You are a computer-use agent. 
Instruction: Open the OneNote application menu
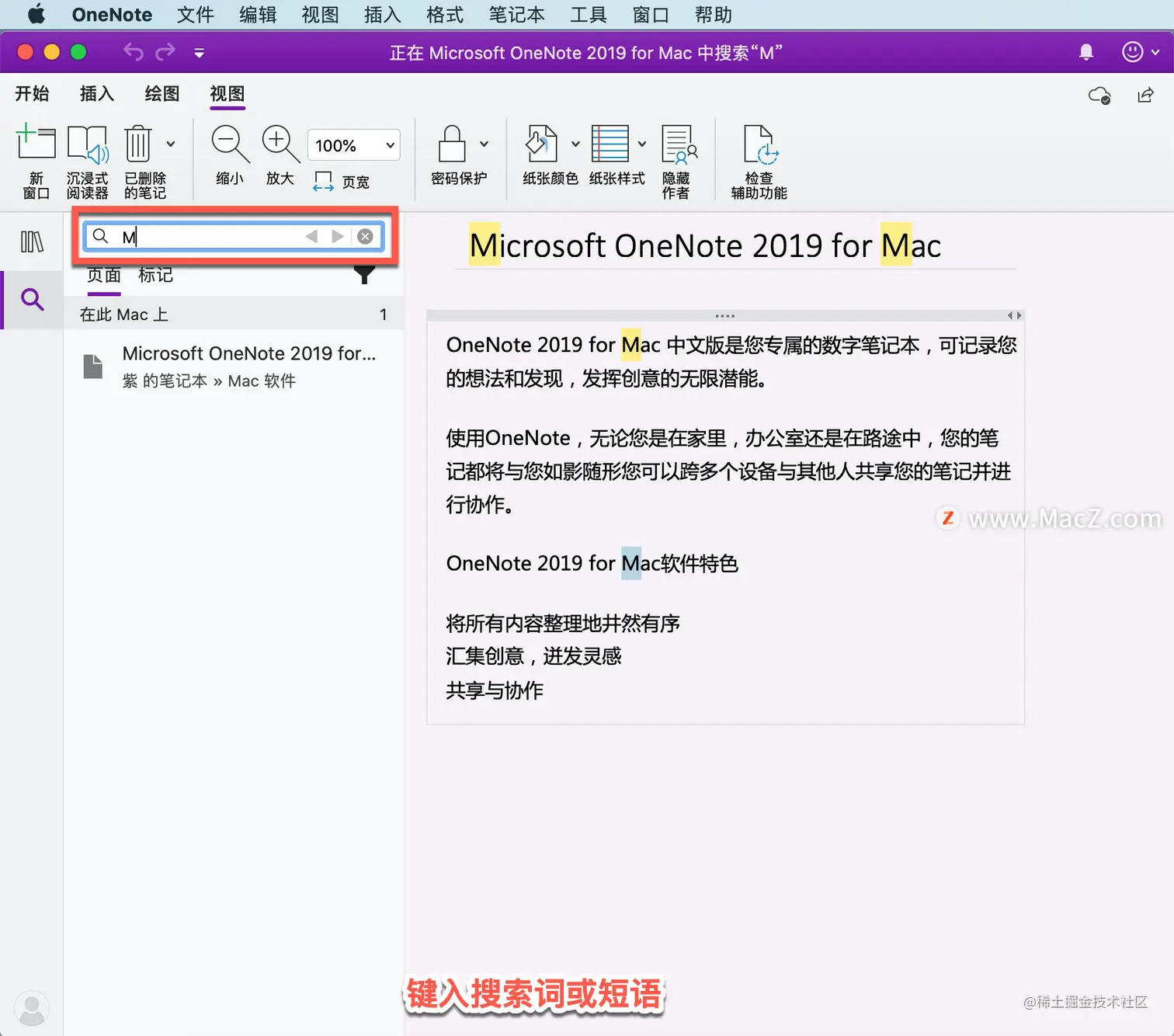(x=112, y=14)
